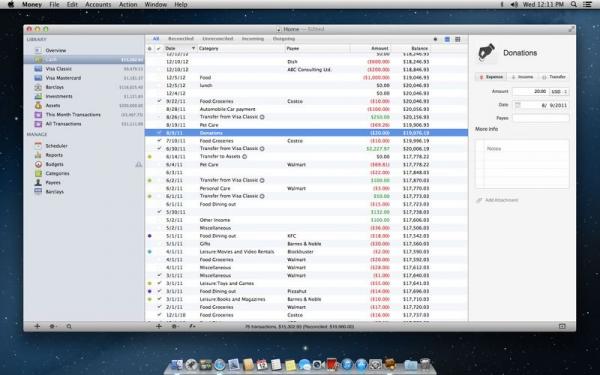Open the Accounts menu
600x375 pixels.
point(98,4)
